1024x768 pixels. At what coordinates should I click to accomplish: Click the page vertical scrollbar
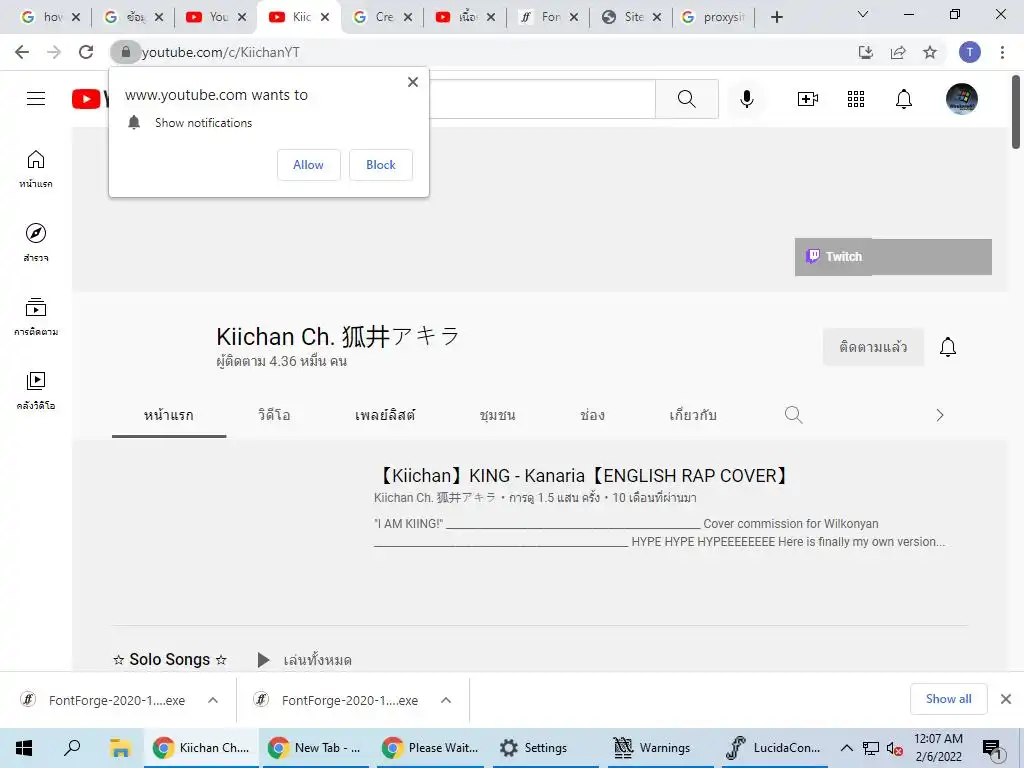pyautogui.click(x=1016, y=112)
